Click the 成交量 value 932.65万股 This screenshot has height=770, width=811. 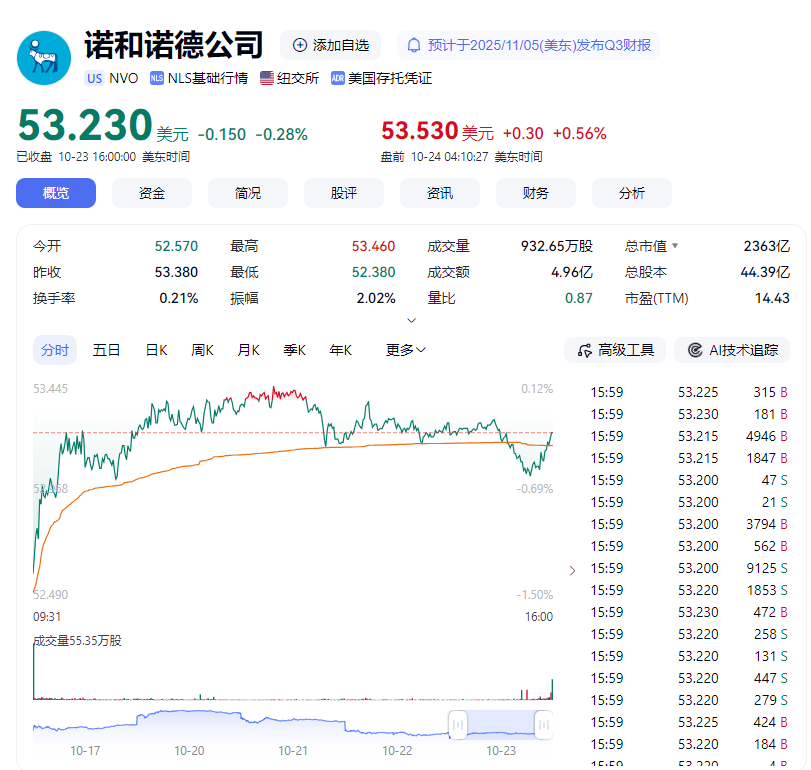tap(557, 246)
